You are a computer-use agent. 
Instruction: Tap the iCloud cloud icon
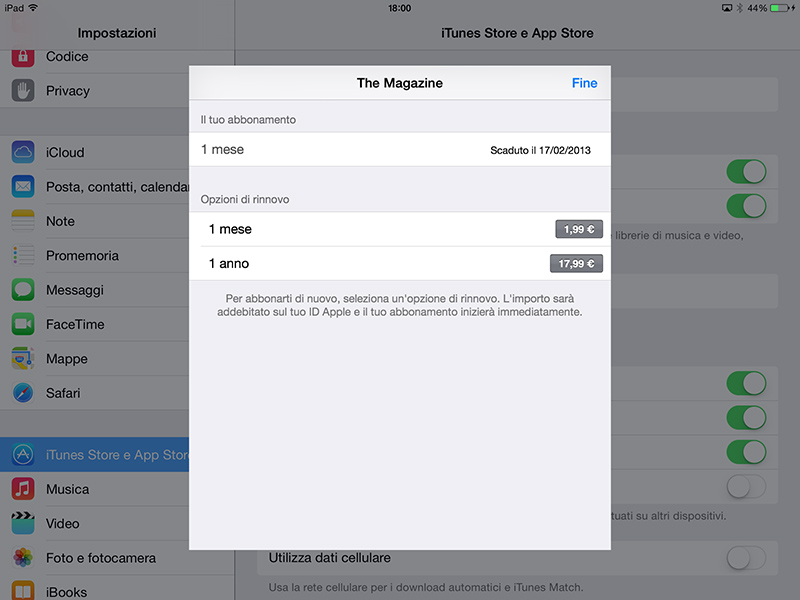point(23,152)
